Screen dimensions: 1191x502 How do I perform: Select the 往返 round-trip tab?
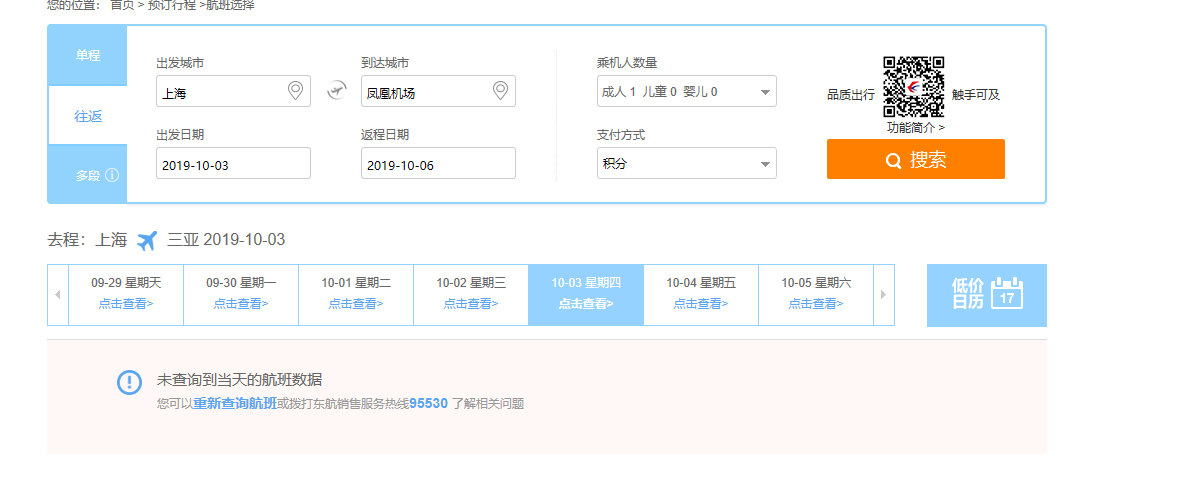88,116
